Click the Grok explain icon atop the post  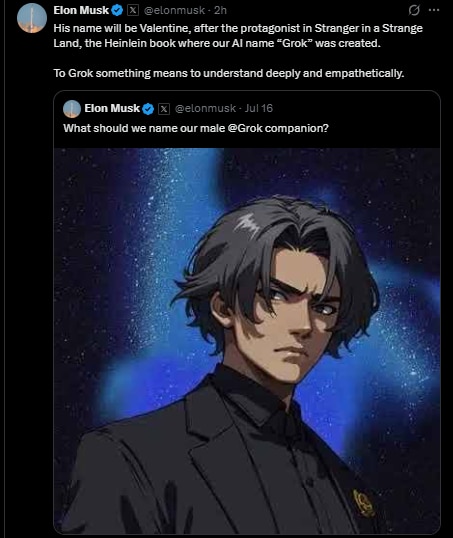(x=414, y=10)
